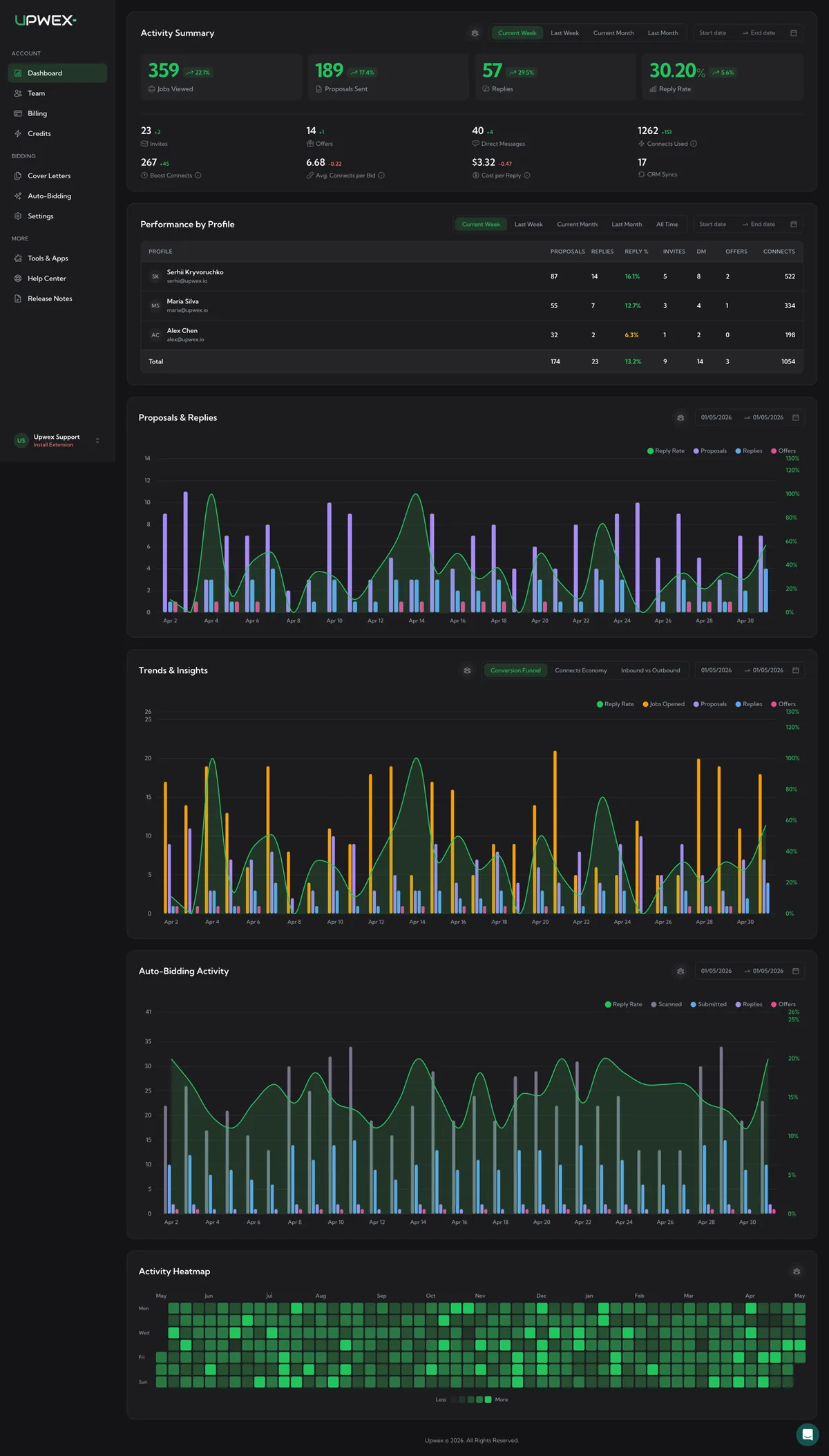Toggle Jobs Opened legend in Trends & Insights
Screen dimensions: 829x1456
click(x=664, y=704)
